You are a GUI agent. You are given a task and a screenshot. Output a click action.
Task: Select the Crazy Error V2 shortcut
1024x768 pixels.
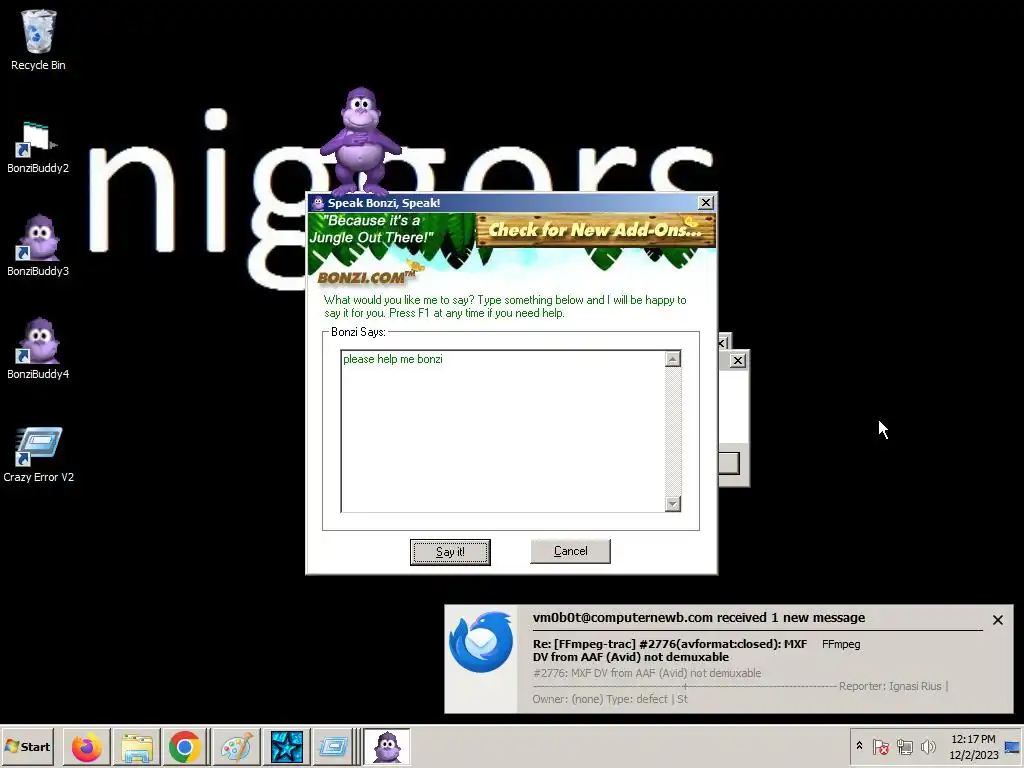click(x=38, y=455)
